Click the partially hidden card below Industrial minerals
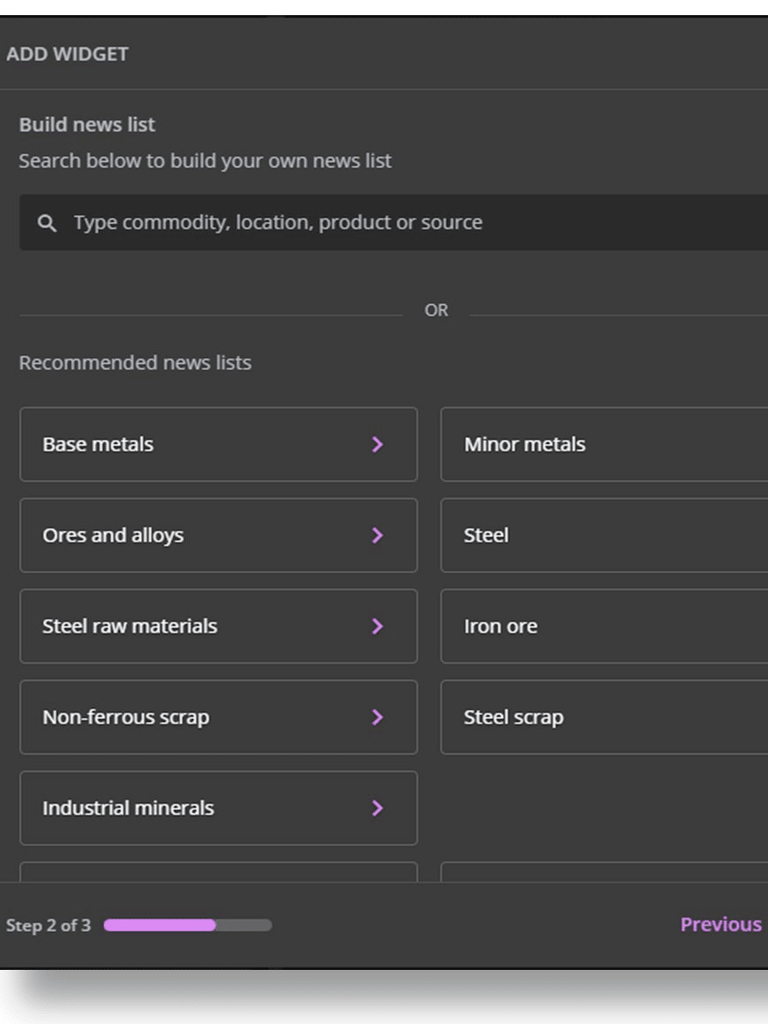768x1024 pixels. pos(218,872)
